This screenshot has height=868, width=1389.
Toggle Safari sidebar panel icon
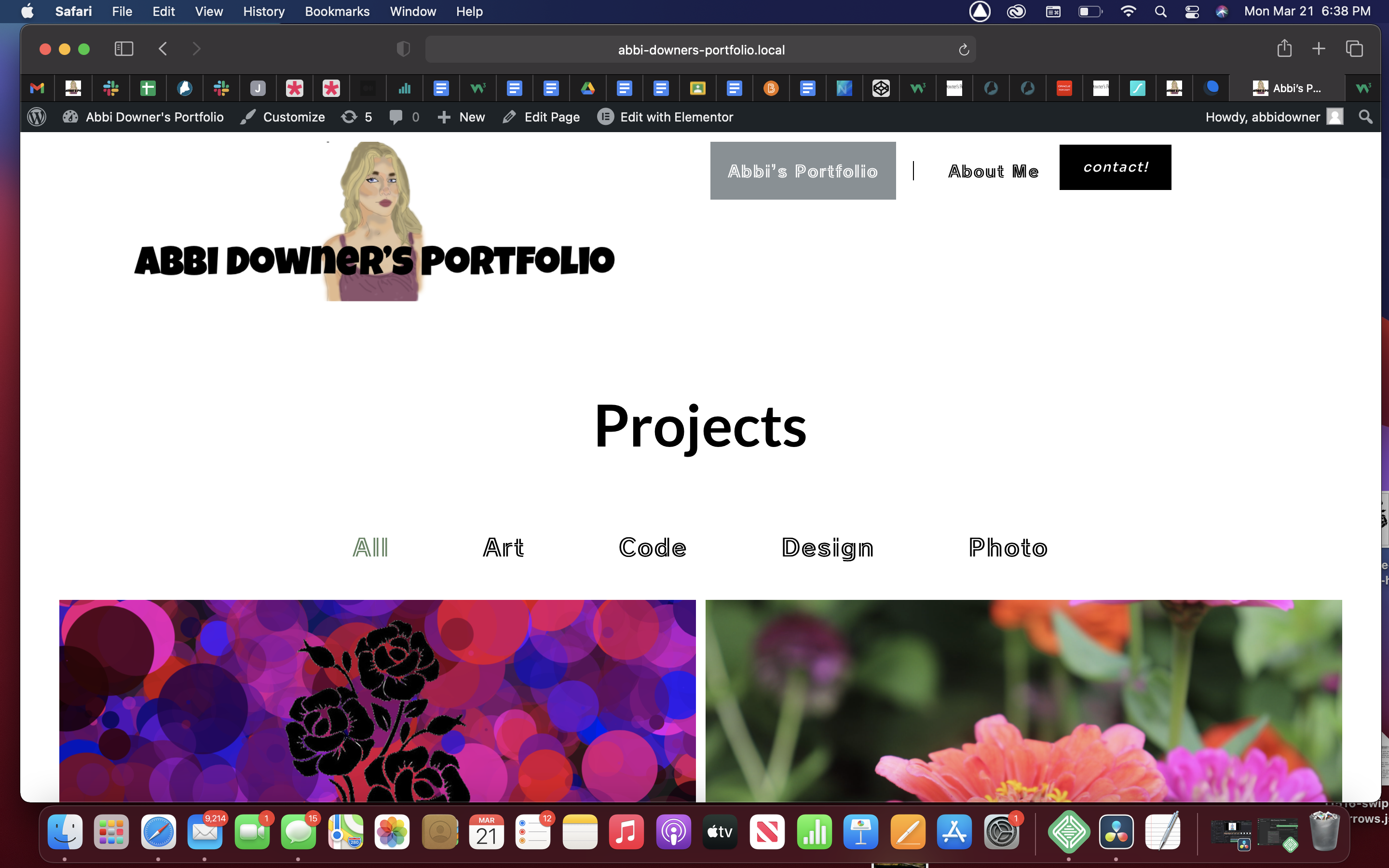pos(123,49)
